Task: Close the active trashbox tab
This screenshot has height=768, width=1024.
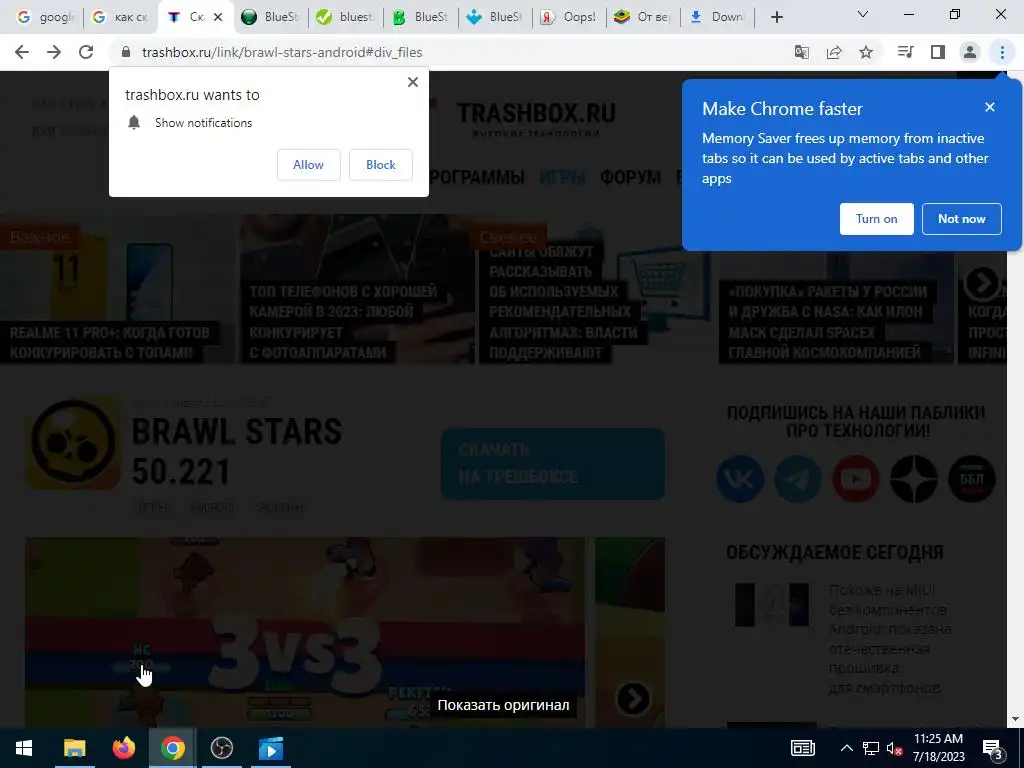Action: [218, 17]
